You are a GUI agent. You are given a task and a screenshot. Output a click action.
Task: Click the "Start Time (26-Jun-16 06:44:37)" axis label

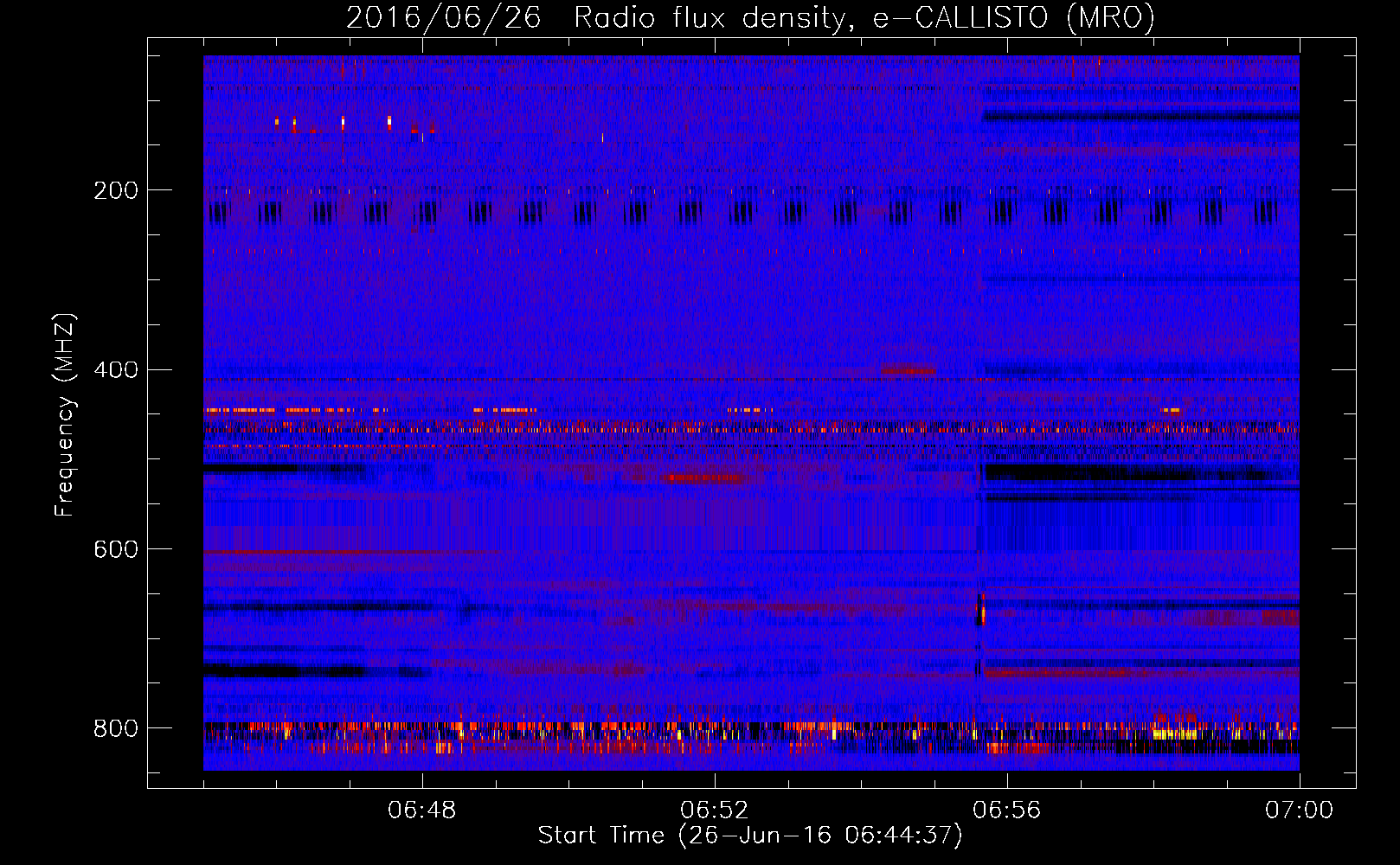750,836
